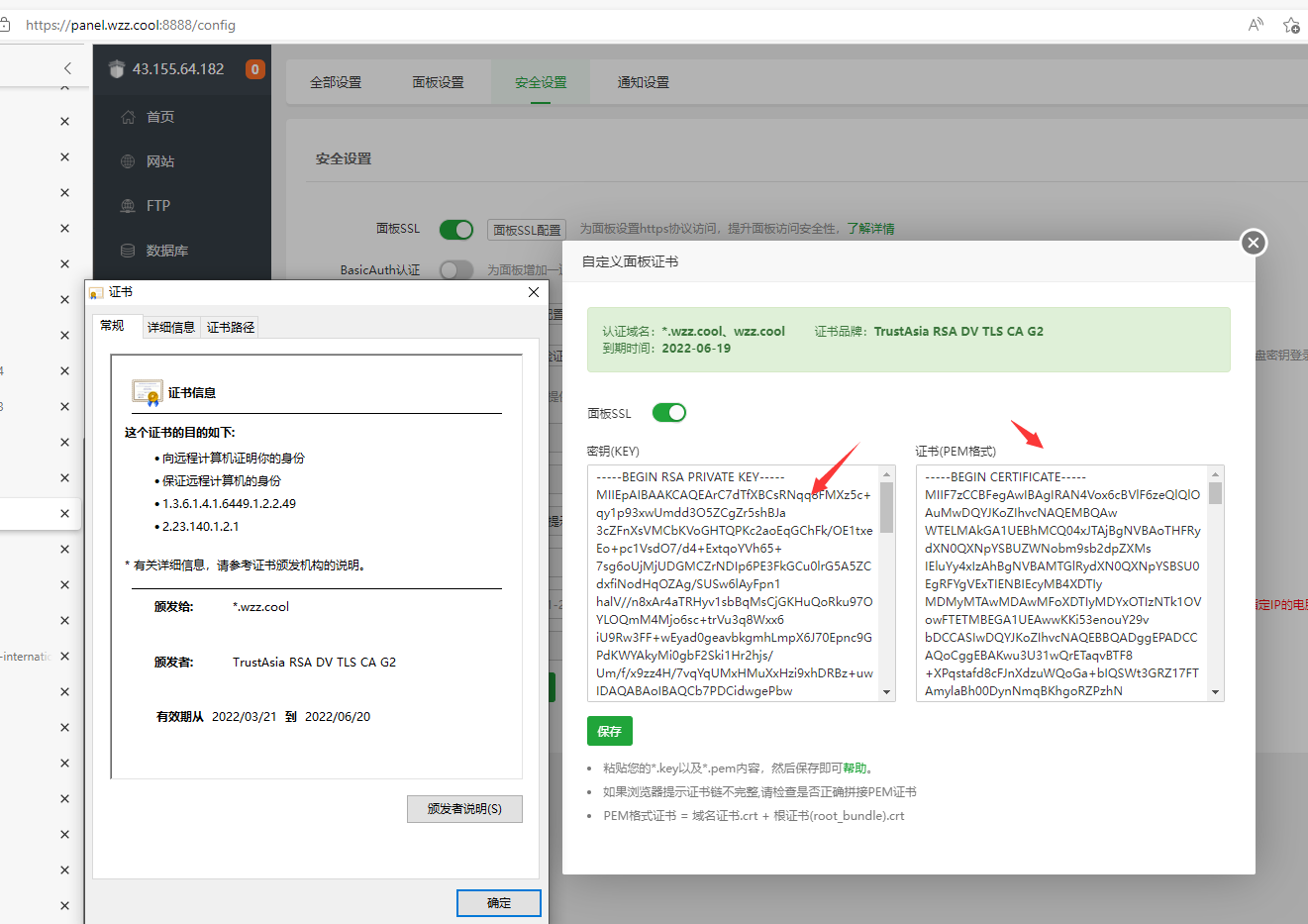Switch to the 全部设置 tab
This screenshot has width=1308, height=924.
click(336, 82)
